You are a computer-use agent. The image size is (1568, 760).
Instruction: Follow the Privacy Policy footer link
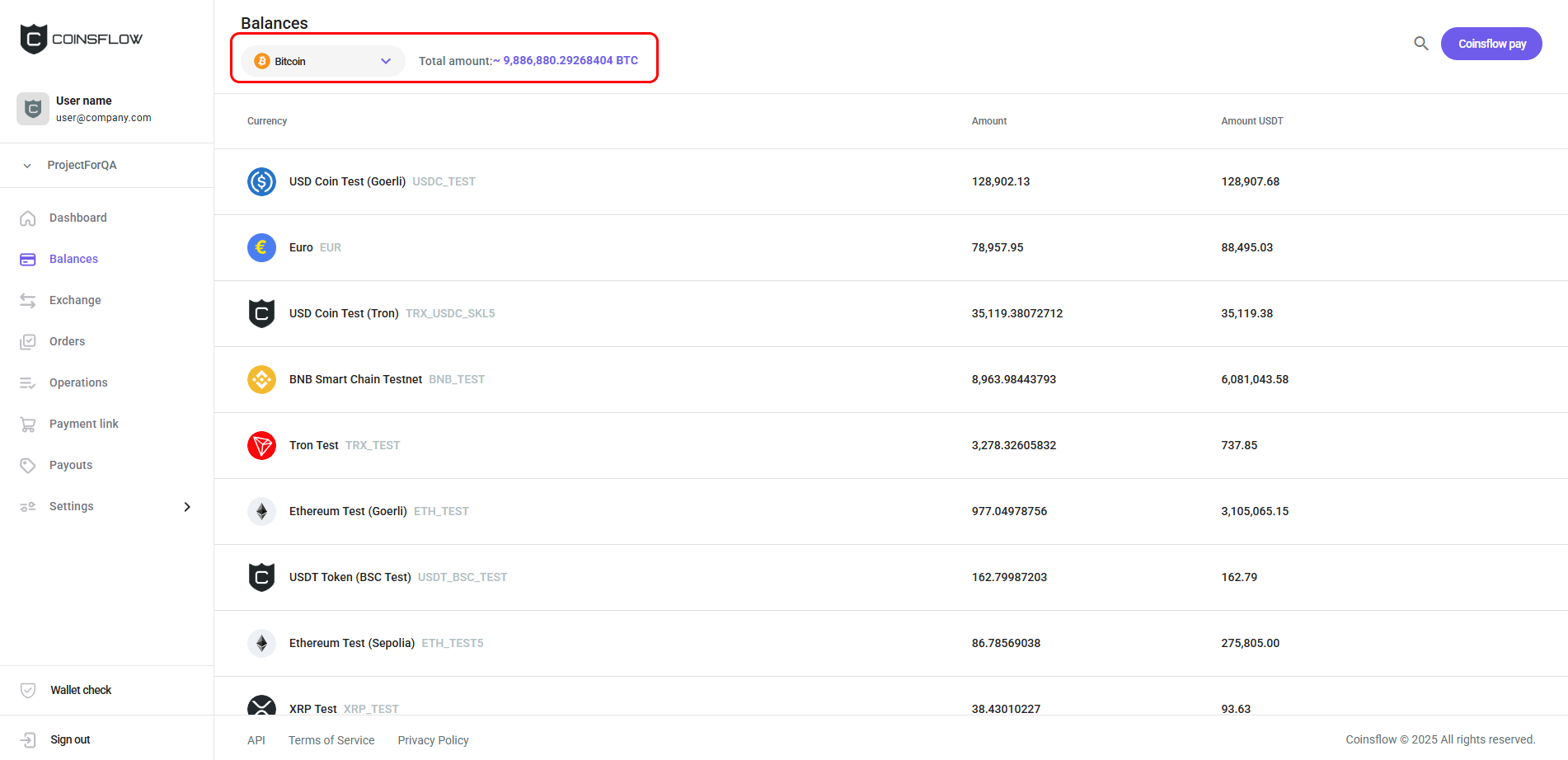tap(433, 740)
